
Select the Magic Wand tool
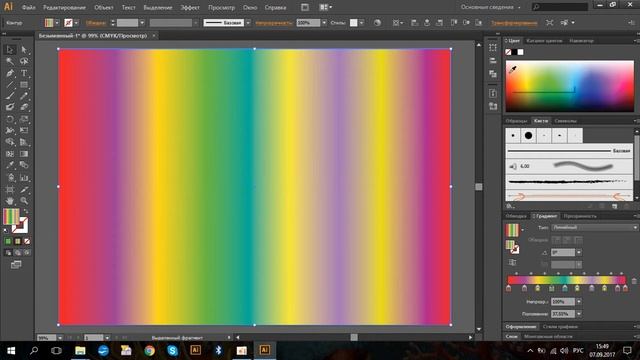tap(10, 61)
